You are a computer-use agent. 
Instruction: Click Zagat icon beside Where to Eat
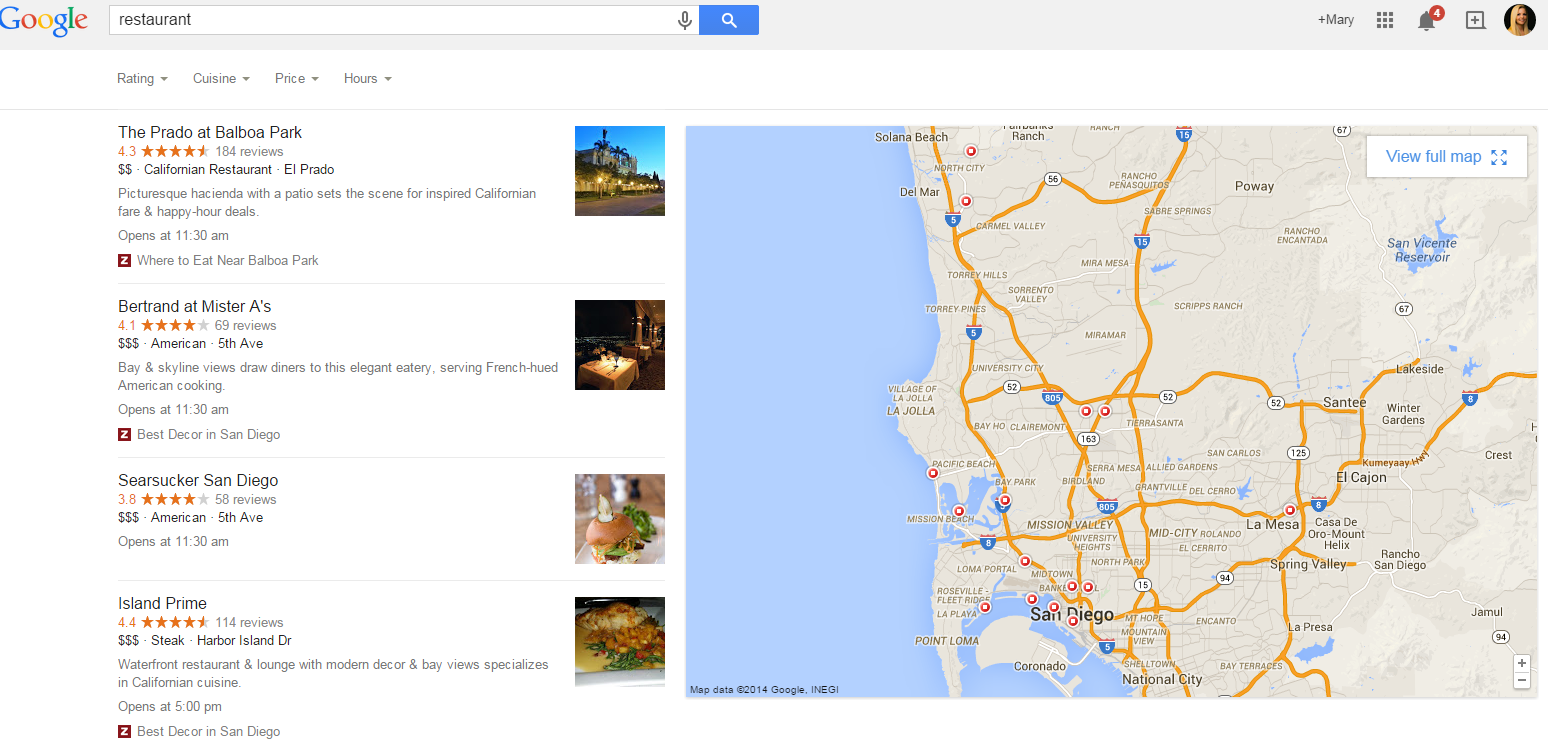click(x=124, y=260)
